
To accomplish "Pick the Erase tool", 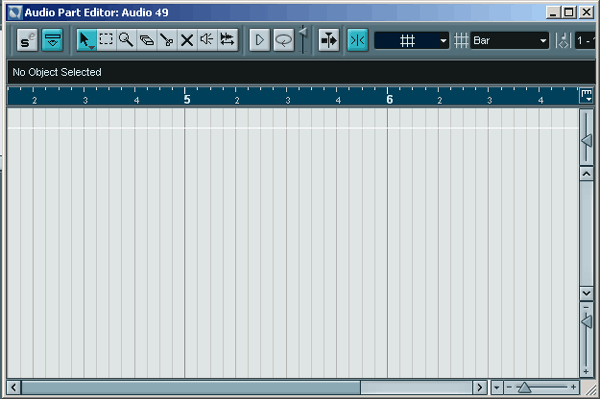I will tap(147, 40).
